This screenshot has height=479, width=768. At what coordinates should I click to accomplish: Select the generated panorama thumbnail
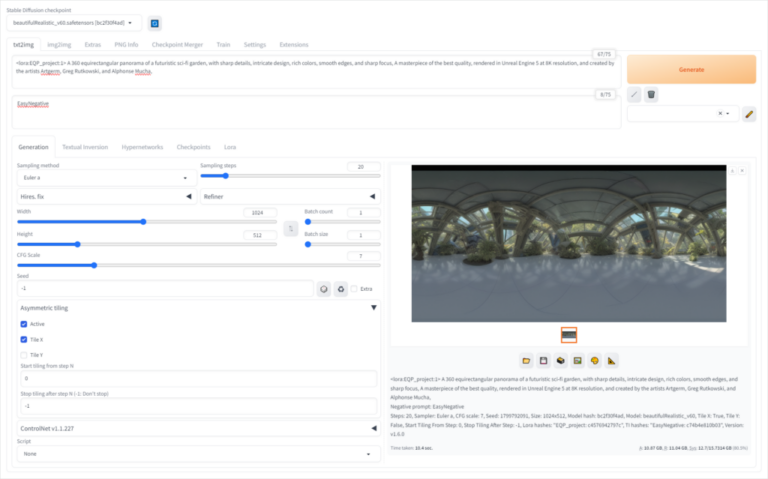click(568, 334)
